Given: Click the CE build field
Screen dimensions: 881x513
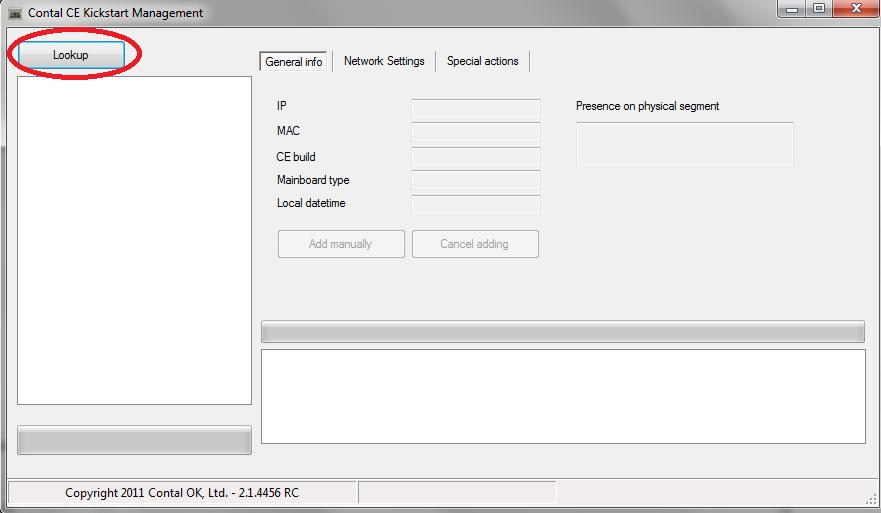Looking at the screenshot, I should 476,156.
